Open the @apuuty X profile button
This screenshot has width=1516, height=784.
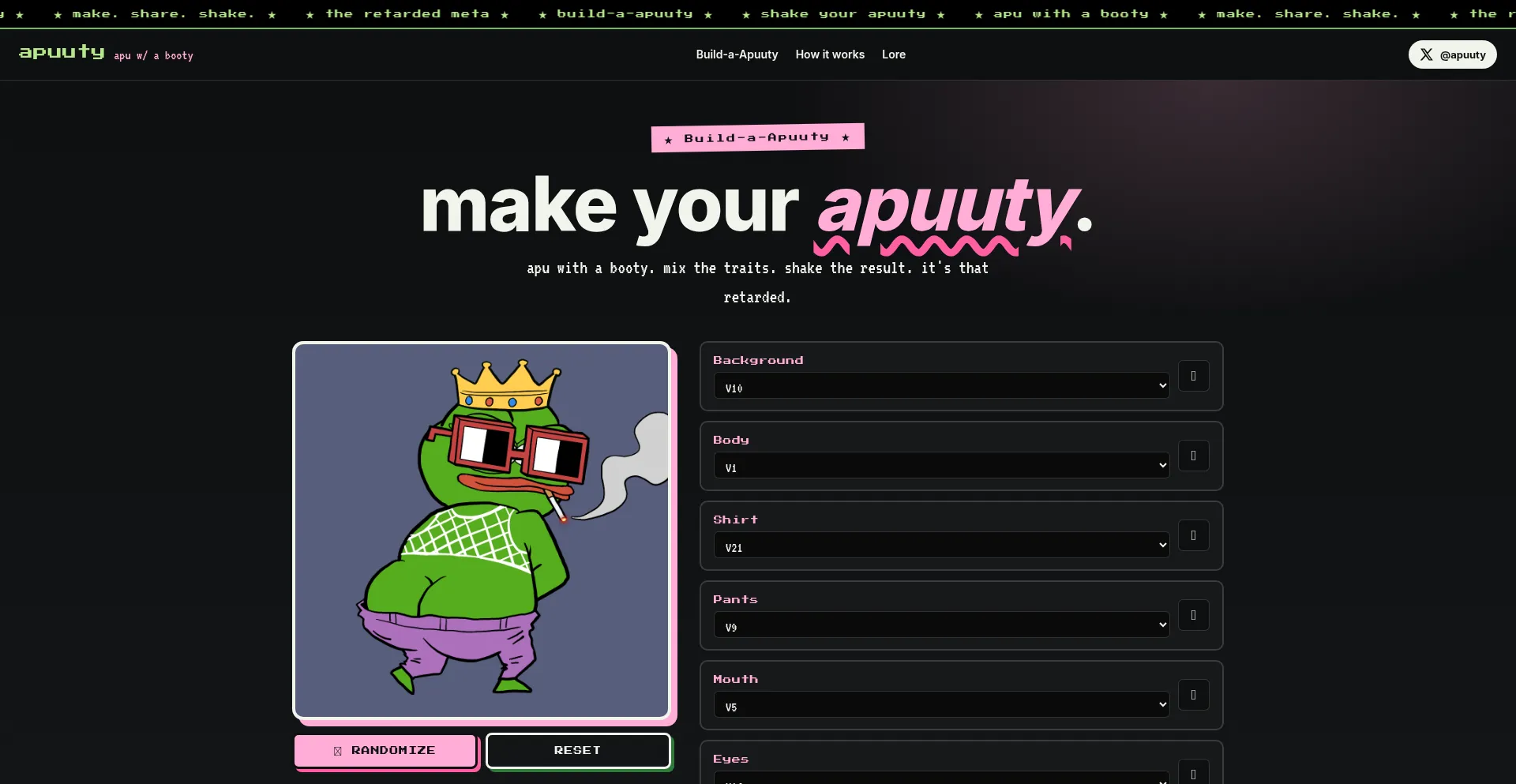[1452, 54]
